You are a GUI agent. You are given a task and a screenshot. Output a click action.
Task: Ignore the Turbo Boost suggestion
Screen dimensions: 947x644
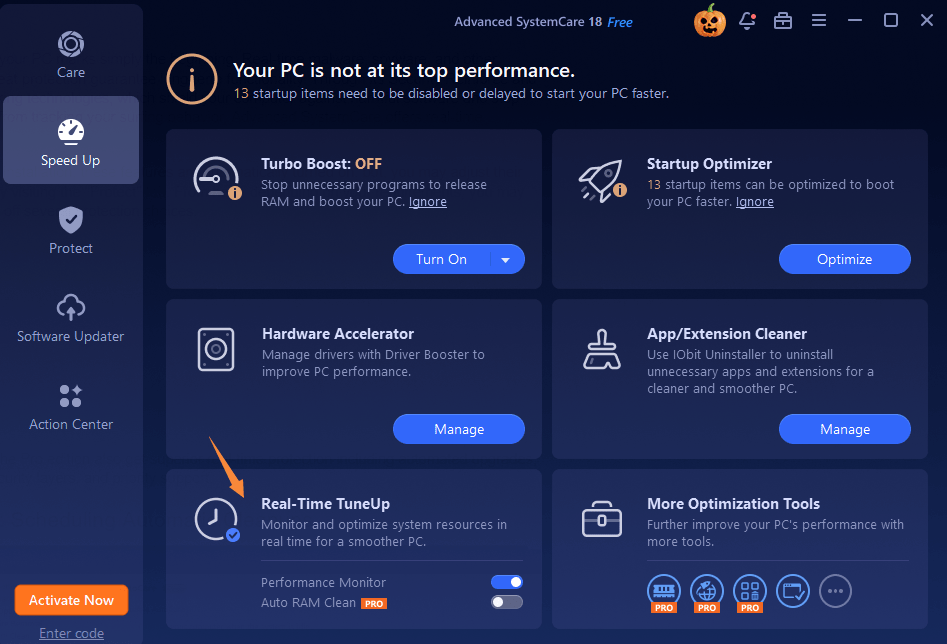point(428,202)
